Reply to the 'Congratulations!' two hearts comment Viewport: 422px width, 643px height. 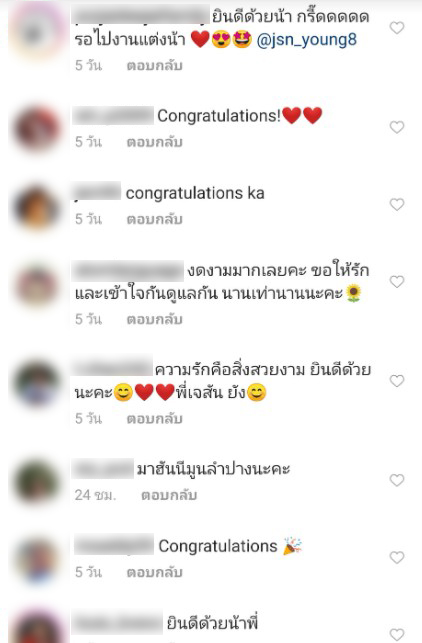(x=154, y=142)
